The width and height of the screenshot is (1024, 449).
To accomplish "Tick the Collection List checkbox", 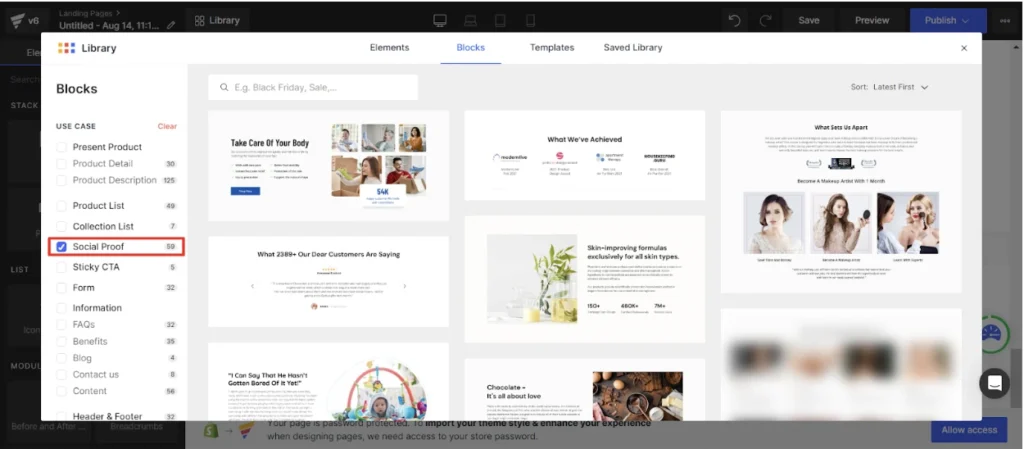I will click(x=61, y=226).
